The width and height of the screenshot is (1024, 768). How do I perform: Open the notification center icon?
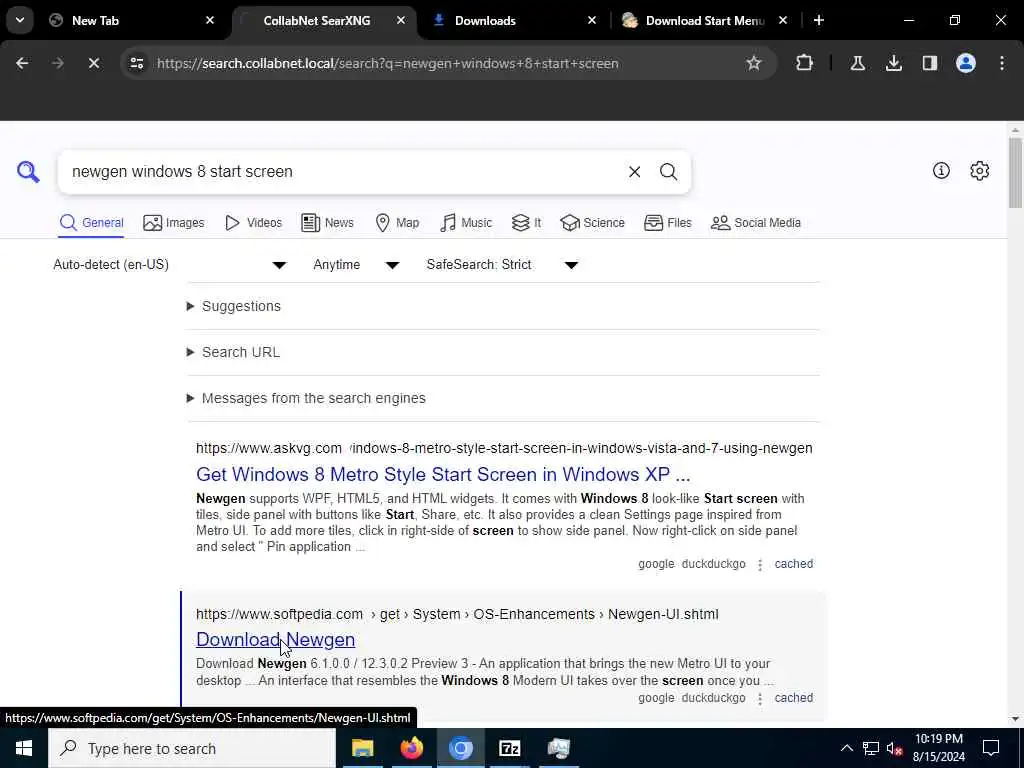[x=991, y=748]
